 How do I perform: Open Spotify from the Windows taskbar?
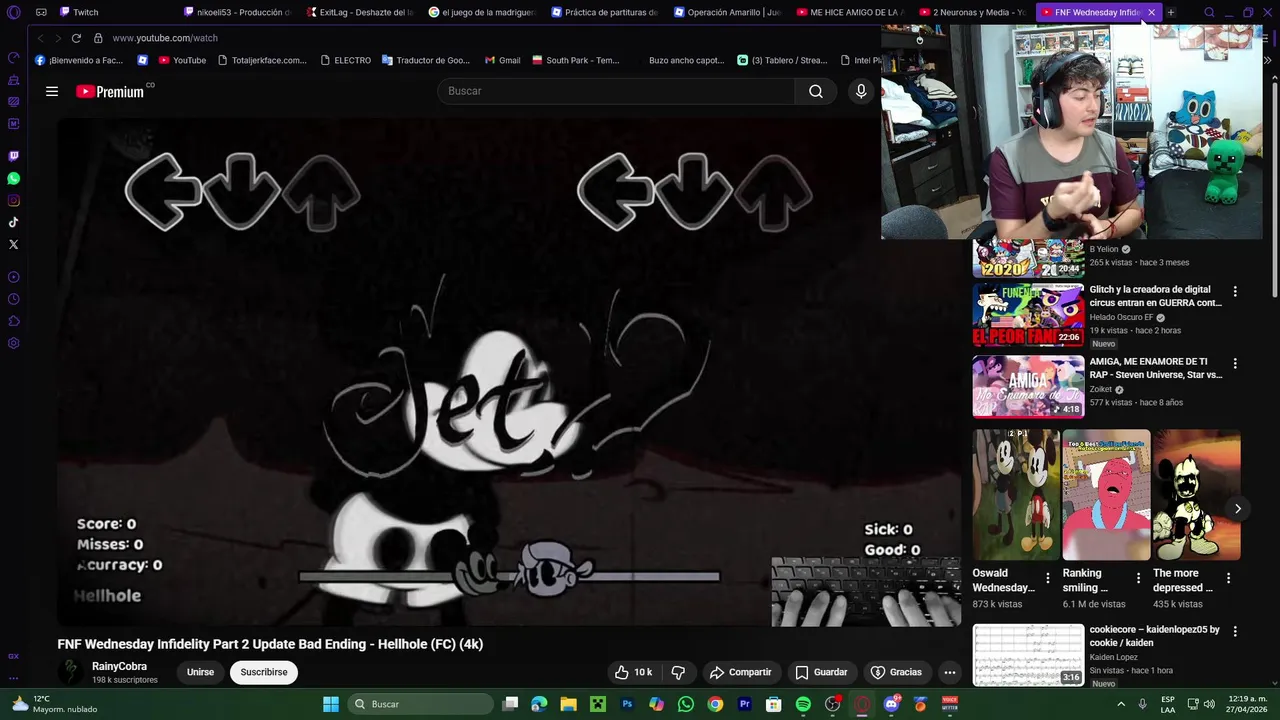click(x=803, y=704)
